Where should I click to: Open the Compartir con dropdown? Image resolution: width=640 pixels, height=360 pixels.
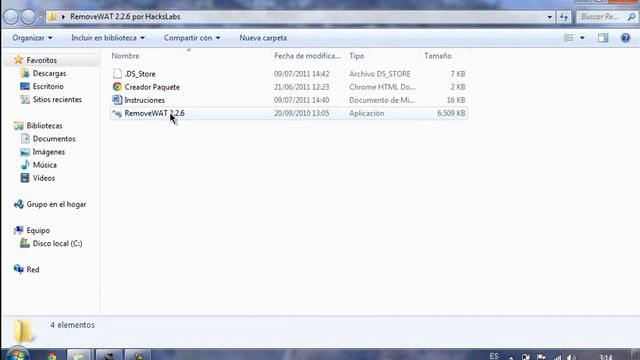(192, 38)
